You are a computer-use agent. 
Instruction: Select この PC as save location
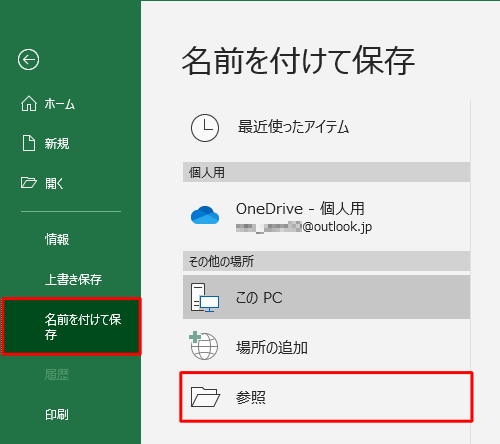pyautogui.click(x=326, y=297)
